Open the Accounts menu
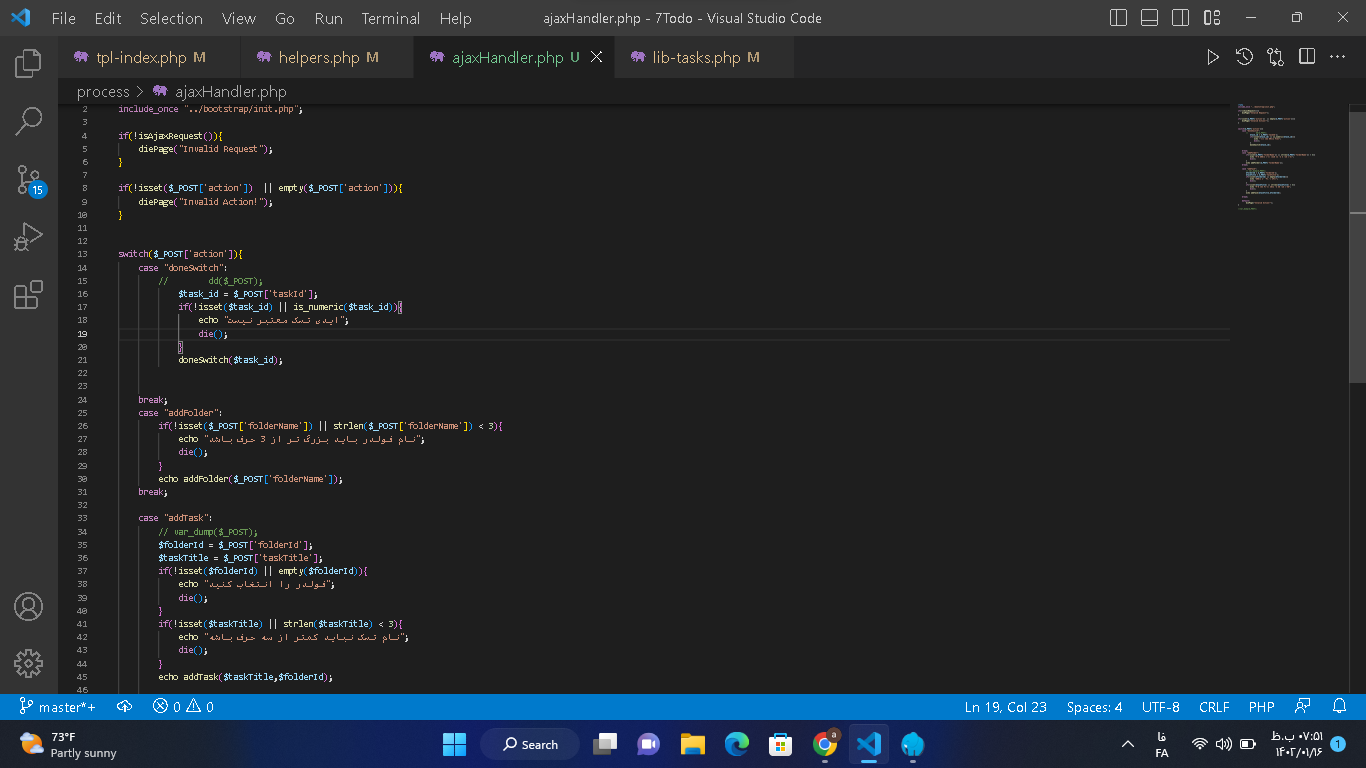The width and height of the screenshot is (1366, 768). tap(28, 606)
